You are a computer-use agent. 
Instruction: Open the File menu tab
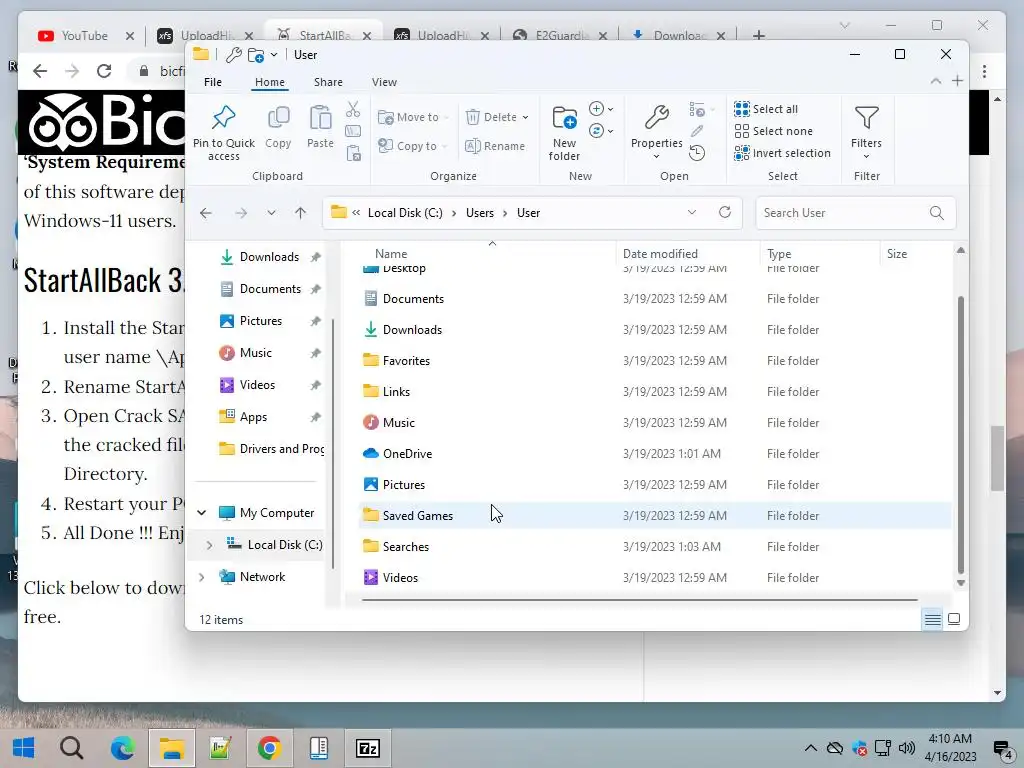tap(213, 82)
